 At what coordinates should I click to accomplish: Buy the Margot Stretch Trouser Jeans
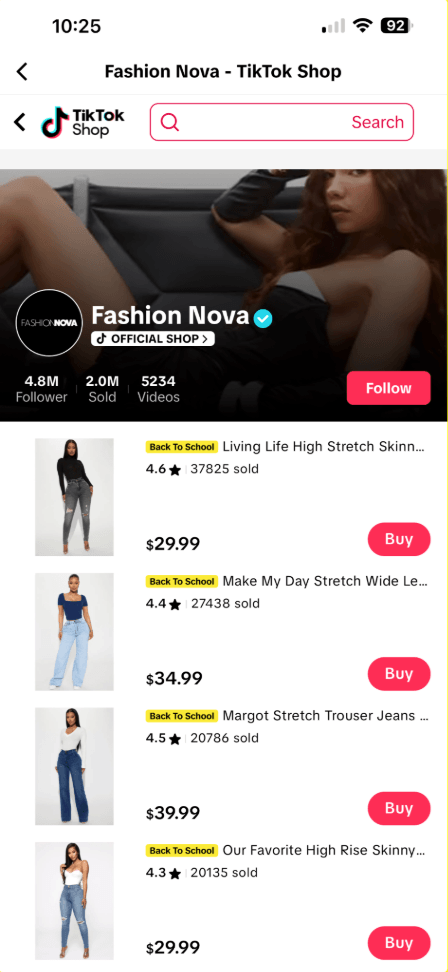tap(399, 808)
